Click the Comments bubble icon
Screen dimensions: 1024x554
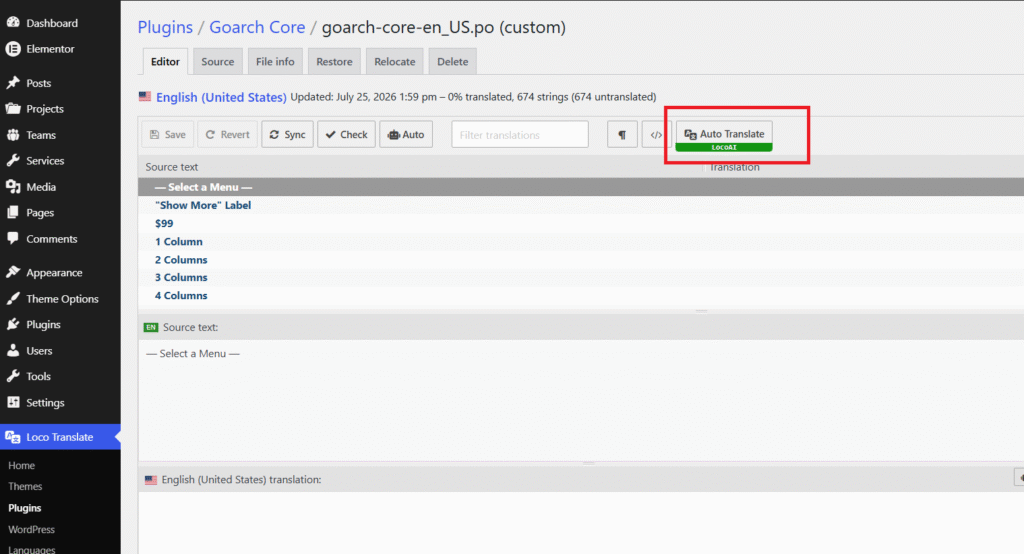click(x=13, y=238)
